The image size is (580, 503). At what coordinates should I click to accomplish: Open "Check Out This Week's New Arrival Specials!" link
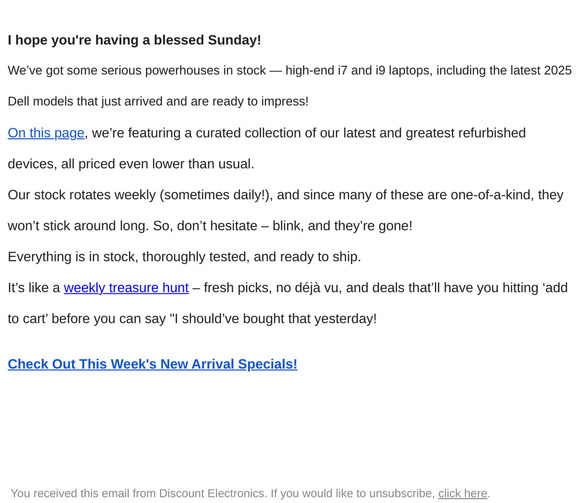click(x=152, y=364)
